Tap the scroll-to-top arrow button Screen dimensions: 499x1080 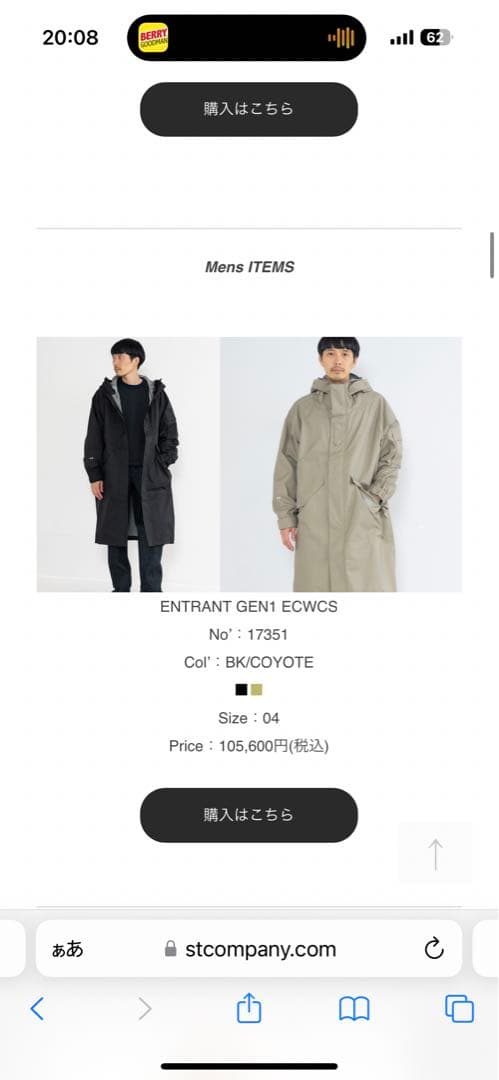click(x=436, y=853)
